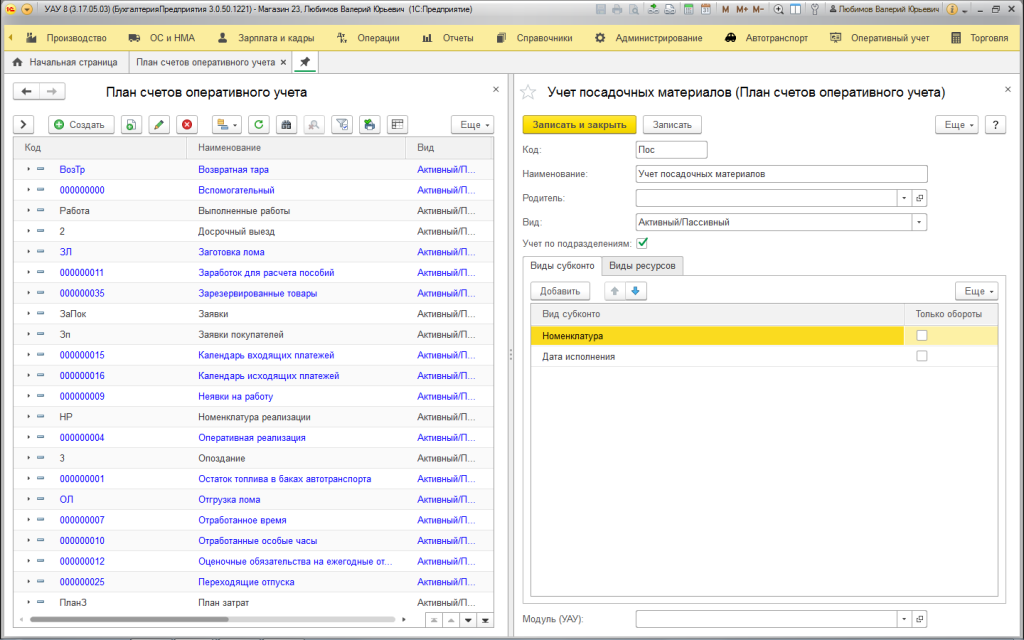1024x640 pixels.
Task: Open the external link icon beside Родитель field
Action: (x=920, y=198)
